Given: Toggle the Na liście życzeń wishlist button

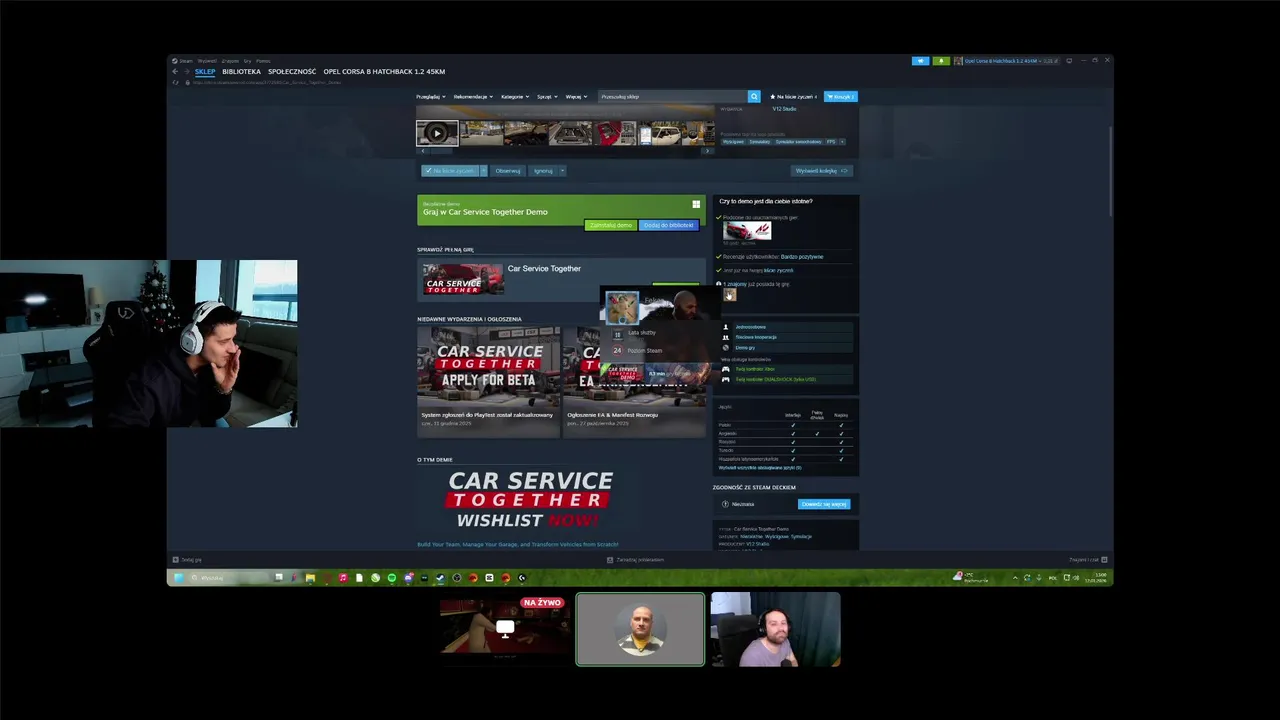Looking at the screenshot, I should pos(450,171).
